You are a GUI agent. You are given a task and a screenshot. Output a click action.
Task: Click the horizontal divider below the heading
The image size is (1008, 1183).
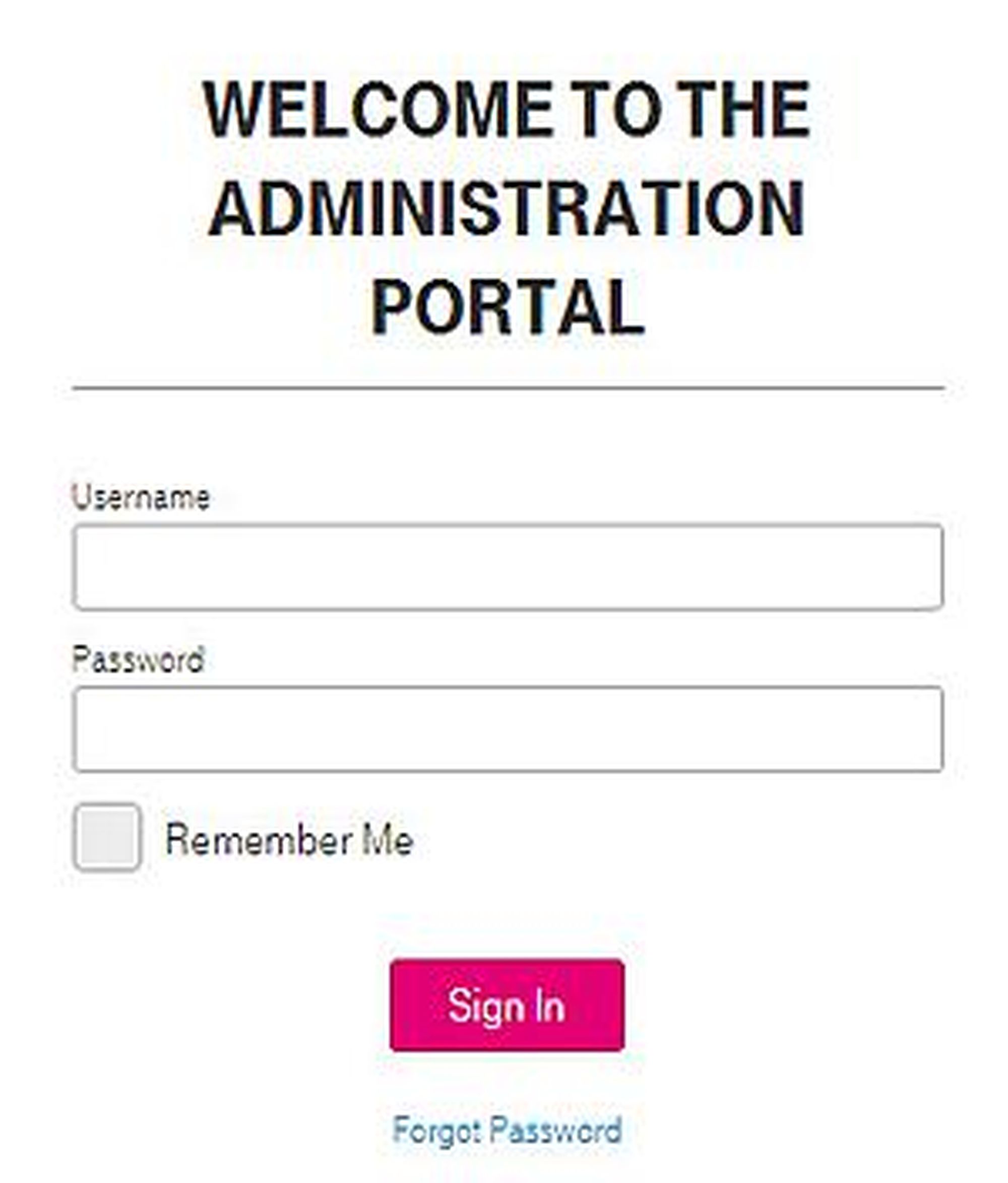point(508,388)
